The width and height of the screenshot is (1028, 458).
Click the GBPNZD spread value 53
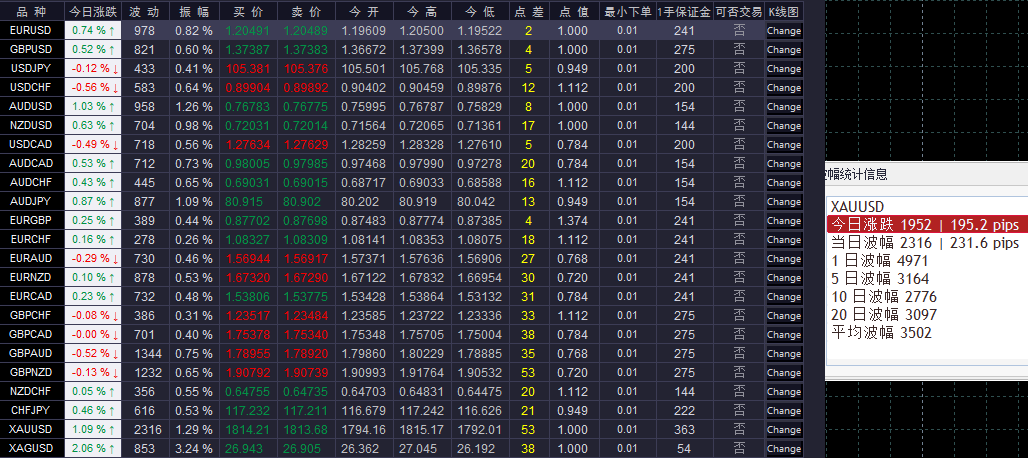pyautogui.click(x=528, y=372)
